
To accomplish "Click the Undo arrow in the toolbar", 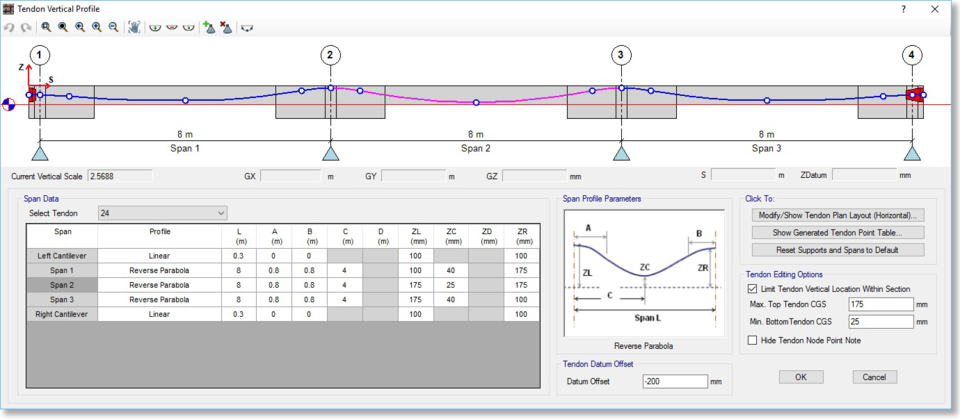I will click(x=9, y=27).
